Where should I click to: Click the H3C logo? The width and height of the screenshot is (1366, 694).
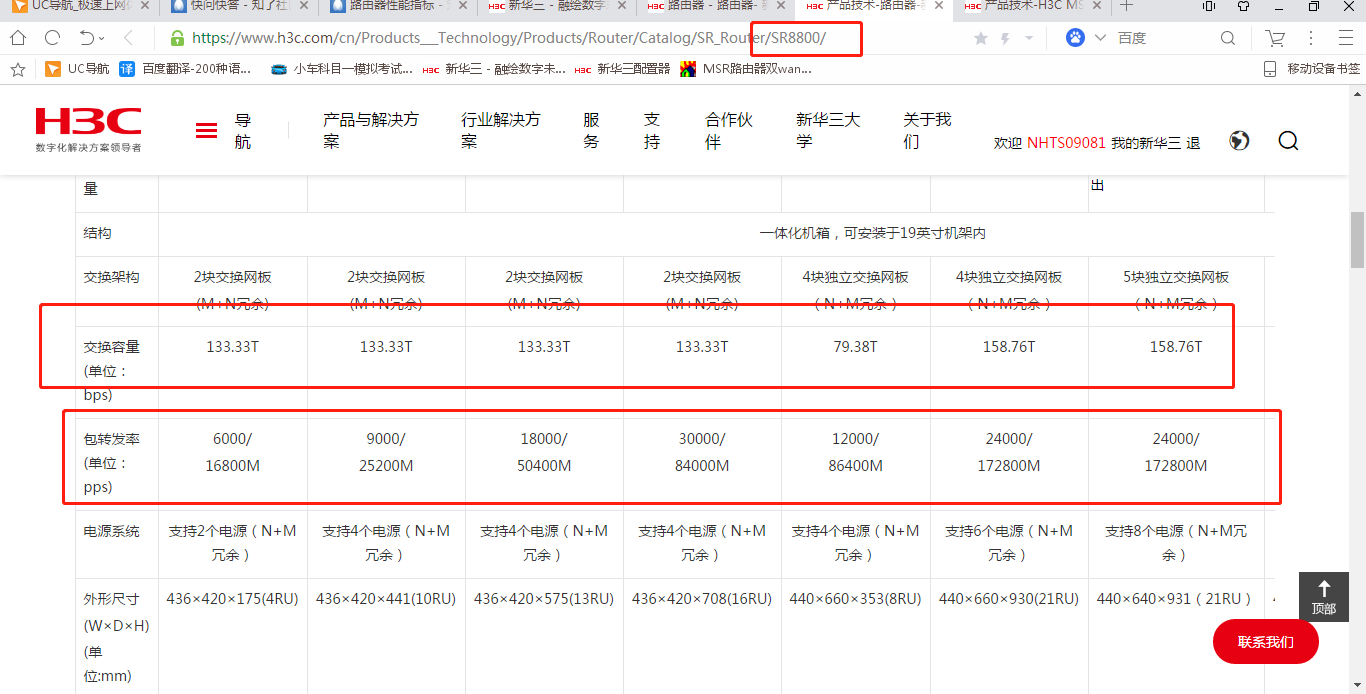(x=88, y=129)
